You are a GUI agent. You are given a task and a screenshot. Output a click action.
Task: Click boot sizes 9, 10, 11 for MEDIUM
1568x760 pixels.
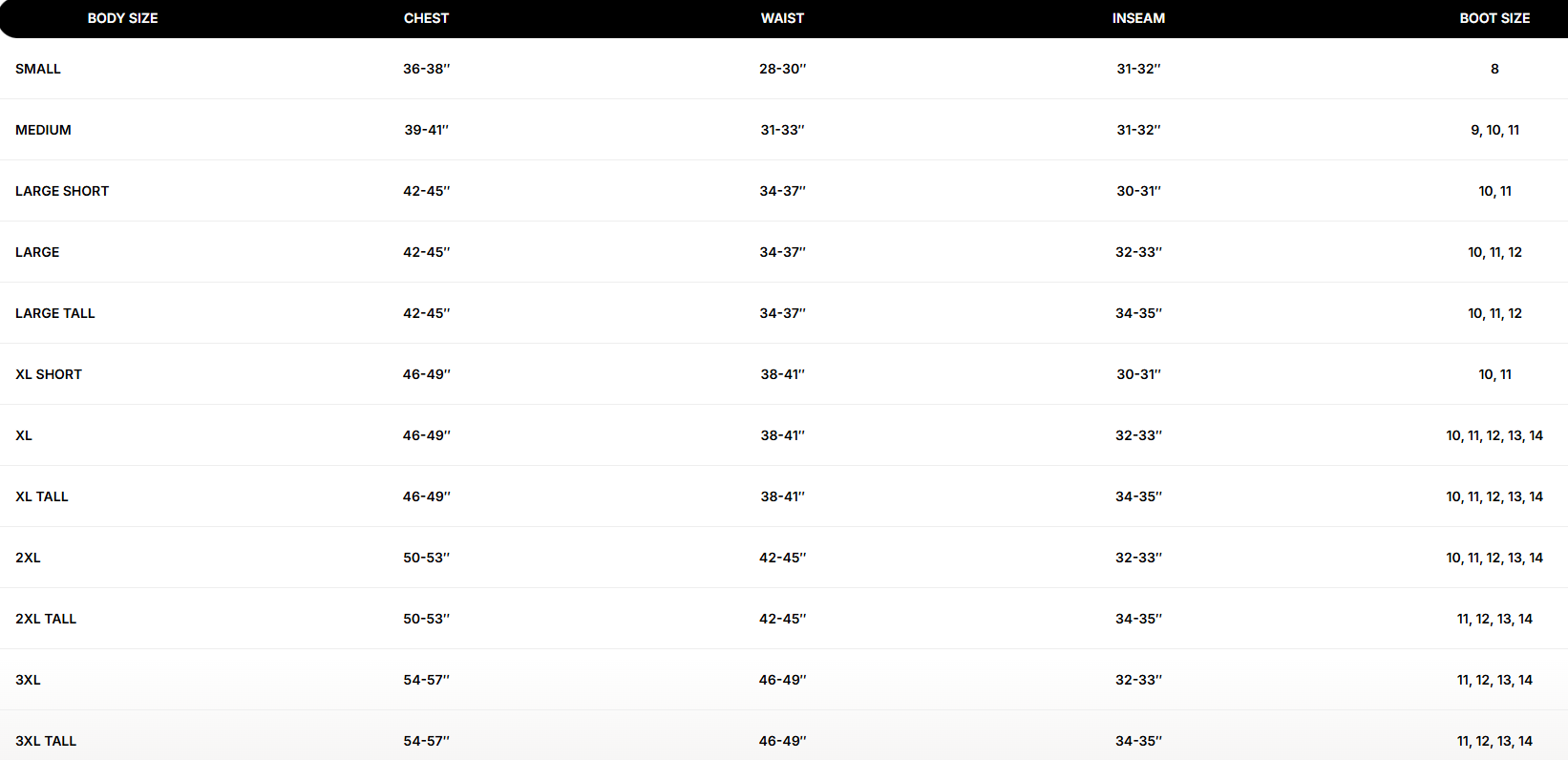pyautogui.click(x=1494, y=130)
